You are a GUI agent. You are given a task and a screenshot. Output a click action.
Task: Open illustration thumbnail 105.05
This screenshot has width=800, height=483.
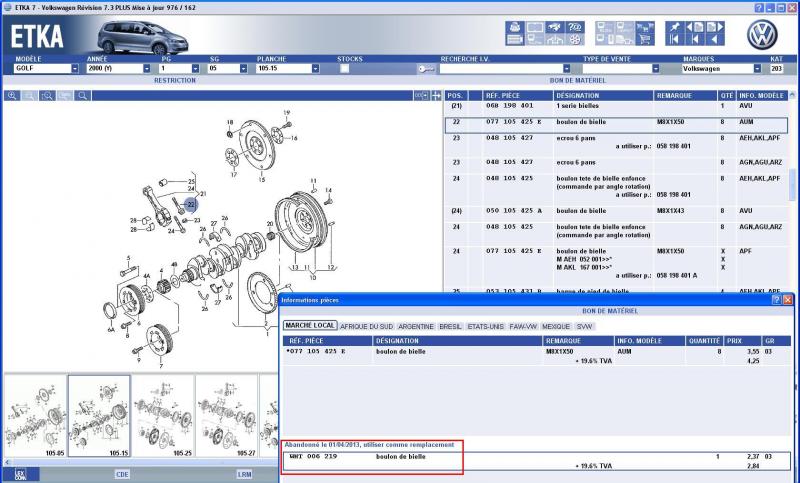pyautogui.click(x=35, y=416)
